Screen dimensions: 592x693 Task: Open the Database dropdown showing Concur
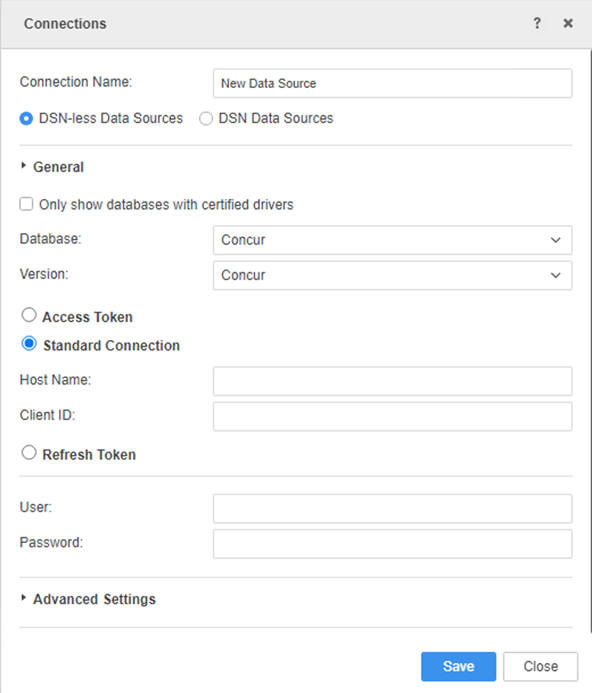click(x=392, y=240)
